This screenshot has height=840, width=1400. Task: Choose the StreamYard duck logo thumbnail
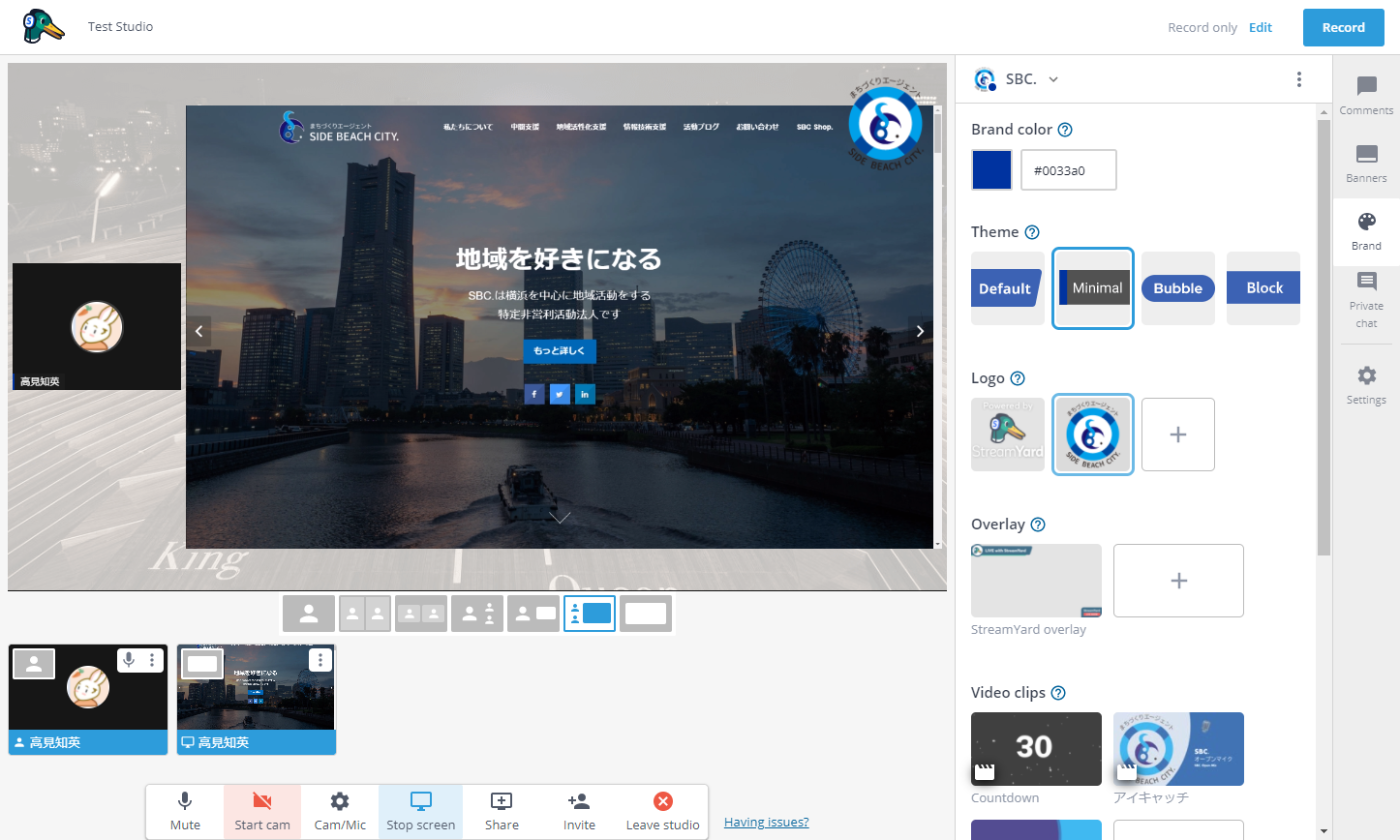pos(1007,434)
